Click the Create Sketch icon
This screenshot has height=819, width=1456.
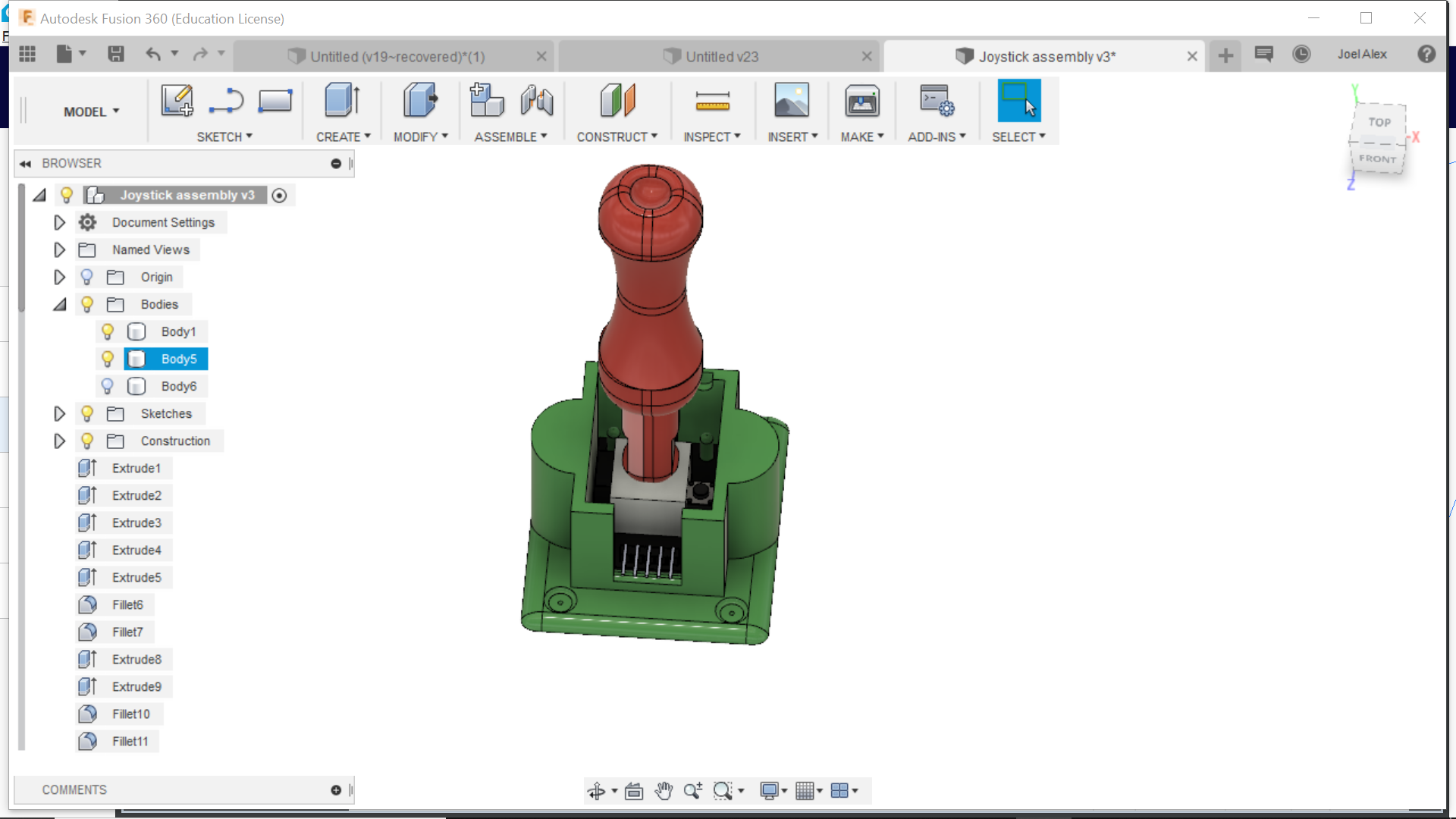click(177, 101)
